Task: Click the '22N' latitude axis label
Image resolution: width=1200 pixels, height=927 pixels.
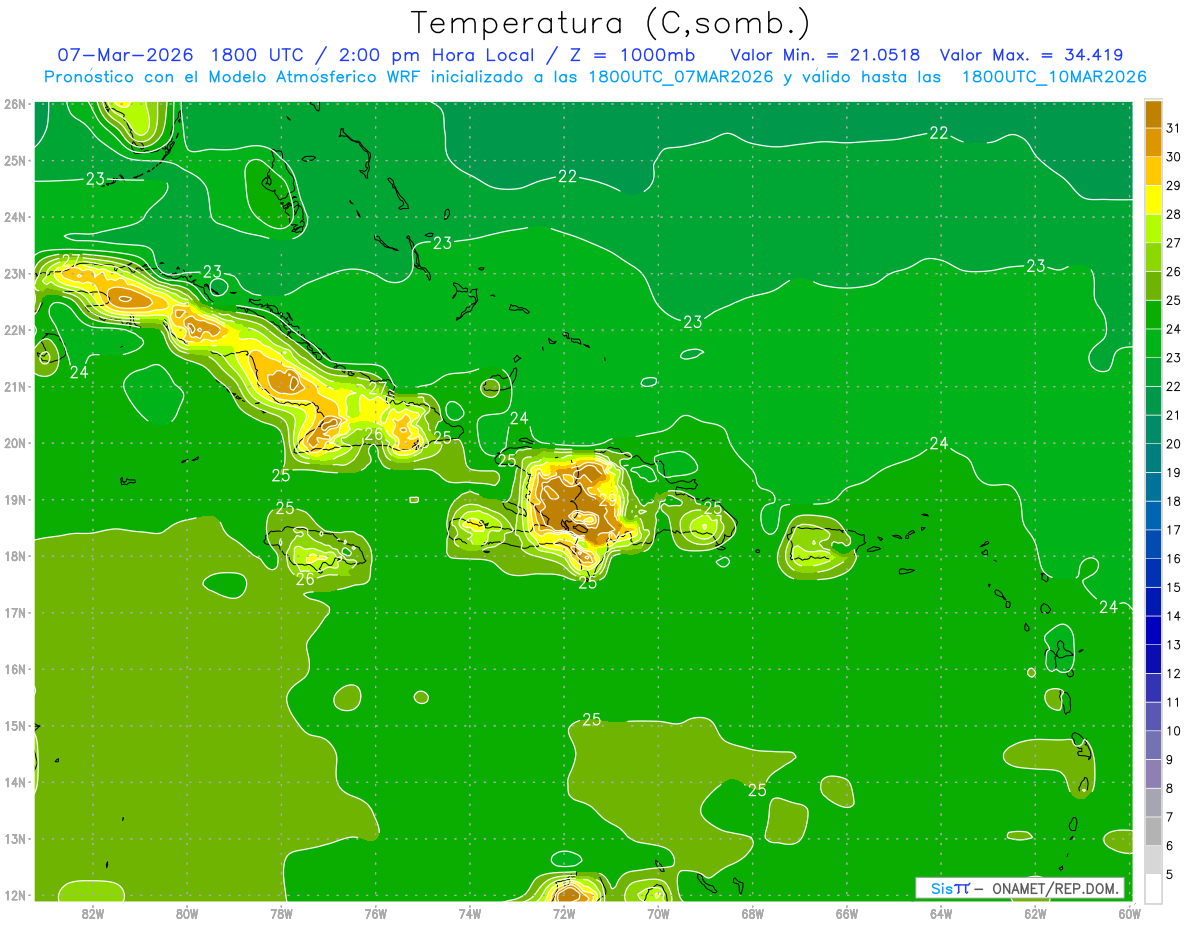Action: coord(16,330)
